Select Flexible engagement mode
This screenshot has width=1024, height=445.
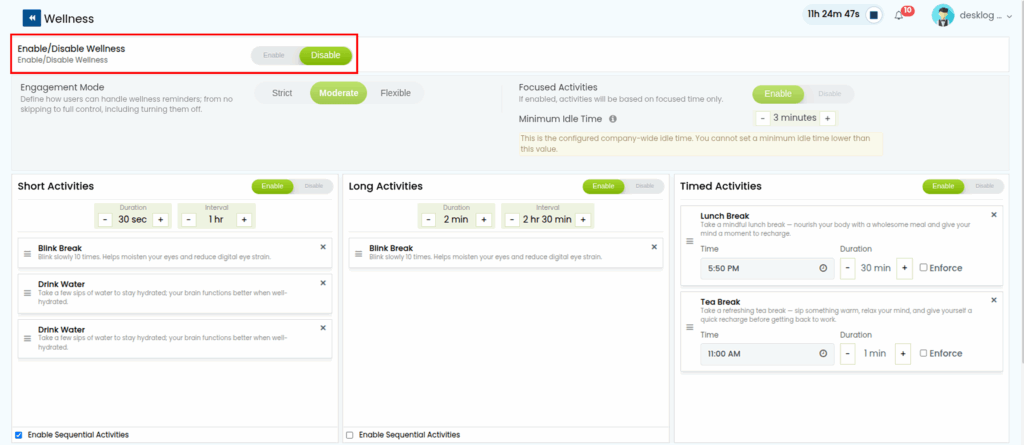click(395, 93)
